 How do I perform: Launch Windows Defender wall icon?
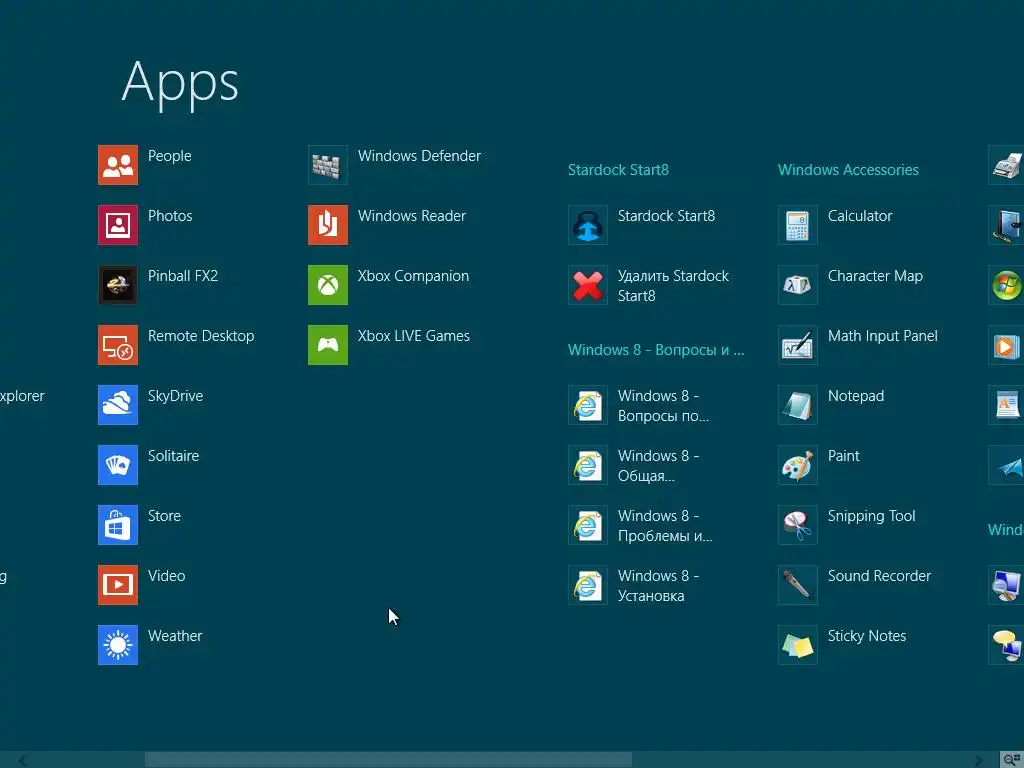(328, 165)
